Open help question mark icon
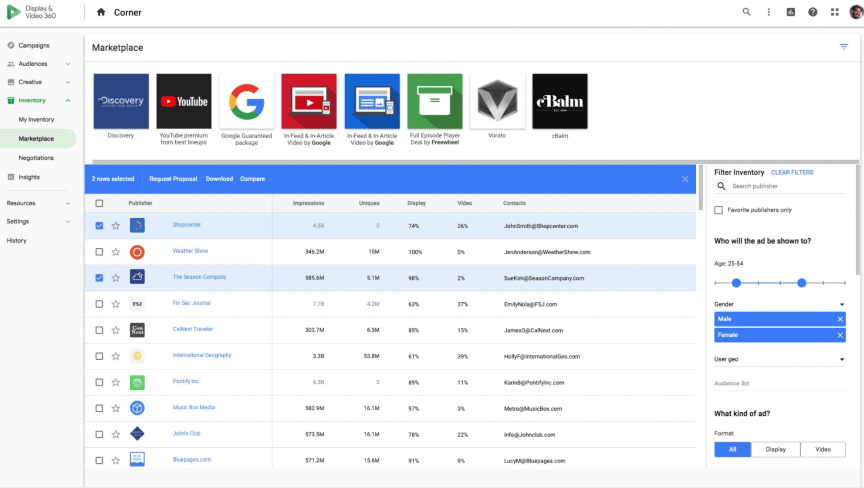 pyautogui.click(x=813, y=12)
